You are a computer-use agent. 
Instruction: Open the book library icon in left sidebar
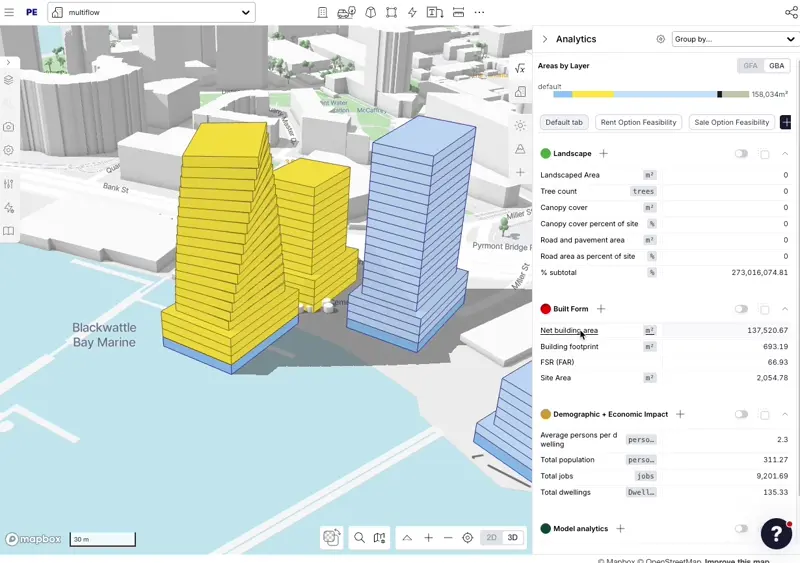point(9,231)
